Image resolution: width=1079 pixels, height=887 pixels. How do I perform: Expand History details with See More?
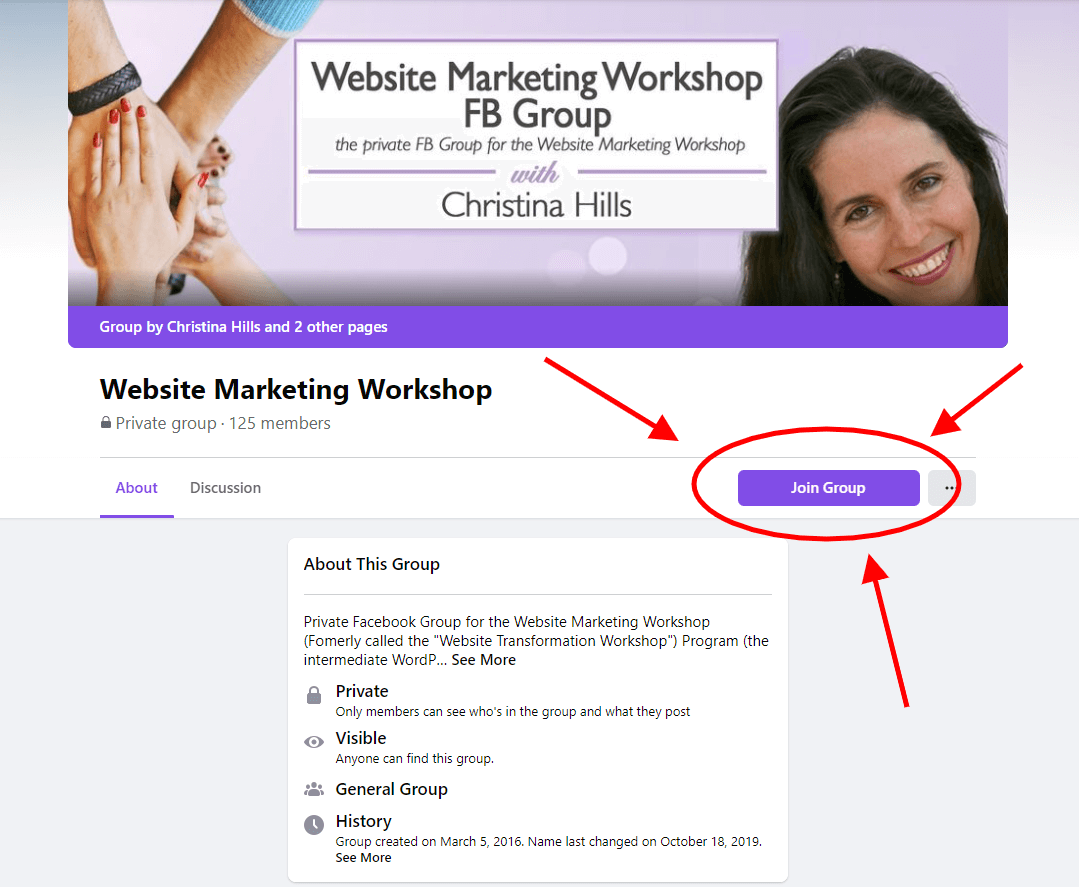coord(363,858)
